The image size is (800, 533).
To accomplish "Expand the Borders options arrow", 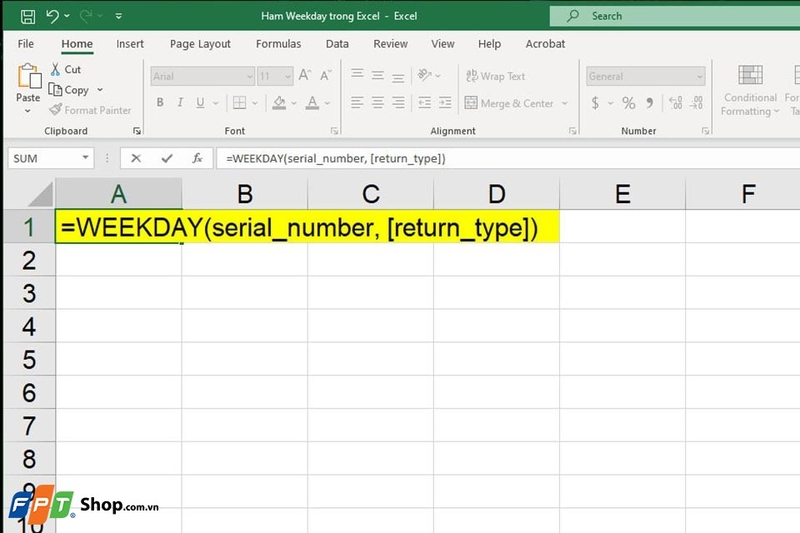I will (255, 103).
